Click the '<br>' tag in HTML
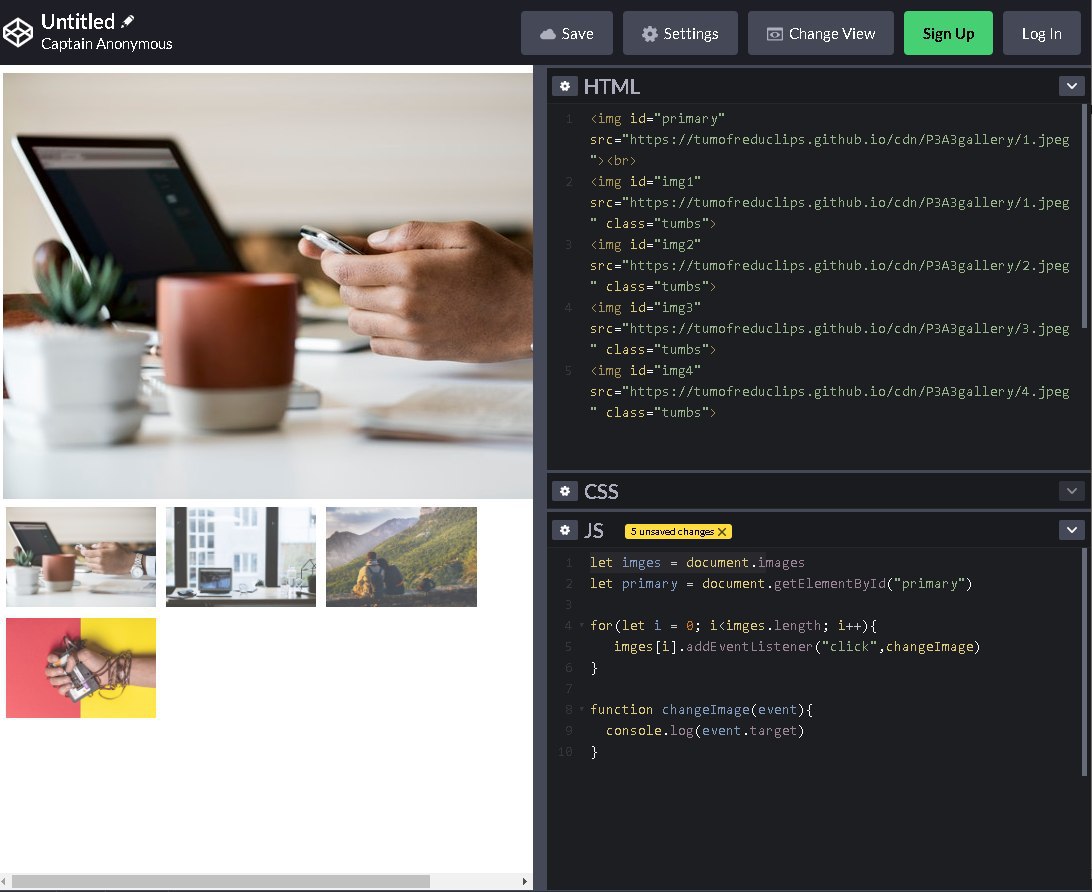 tap(621, 161)
